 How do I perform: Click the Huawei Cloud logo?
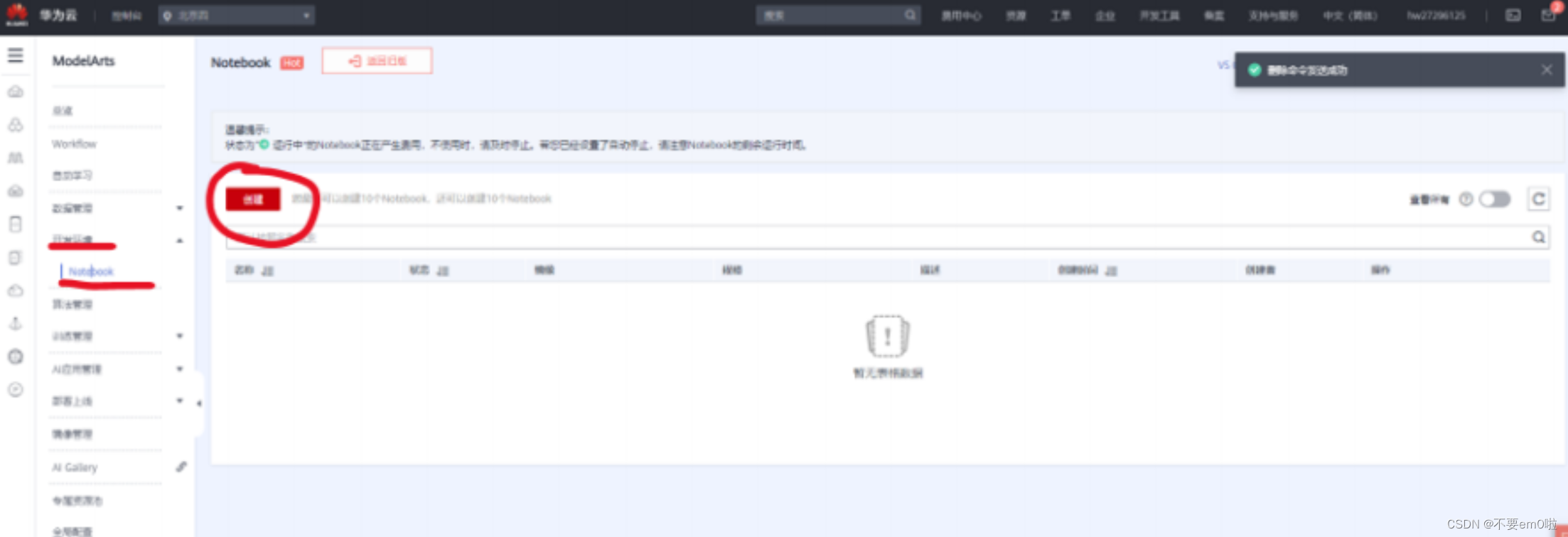(x=16, y=14)
